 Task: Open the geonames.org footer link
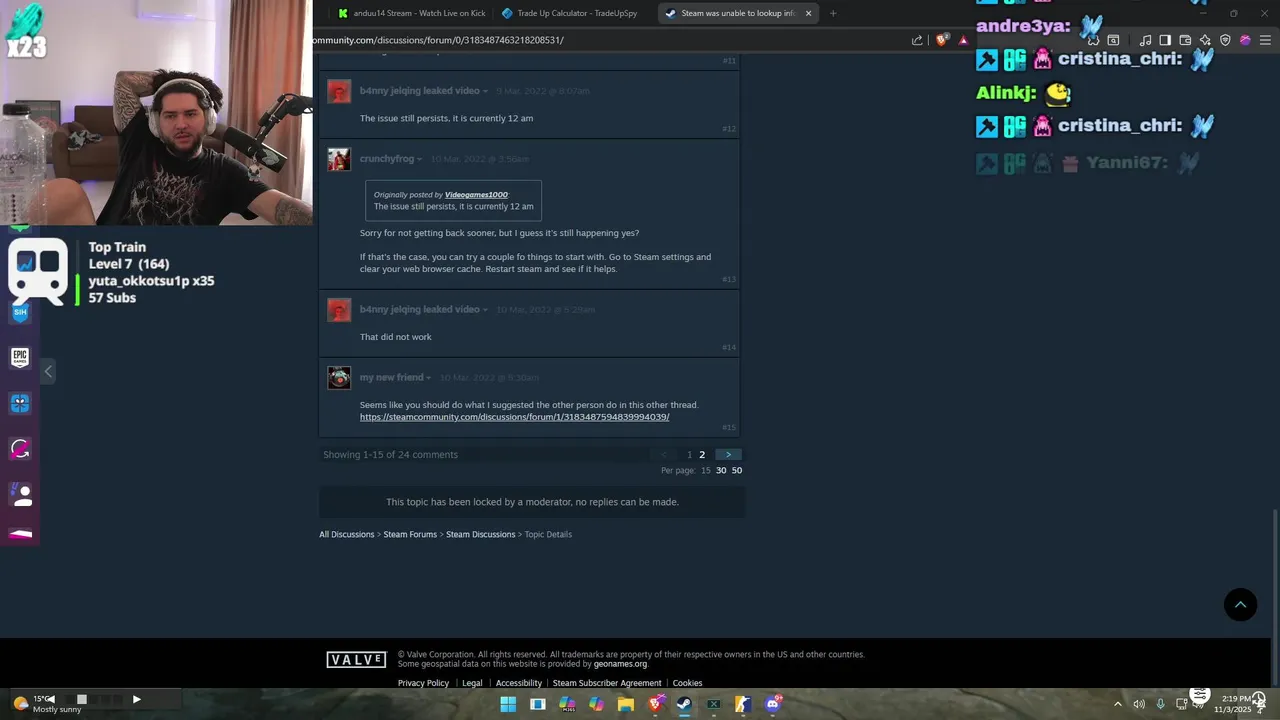(x=620, y=664)
